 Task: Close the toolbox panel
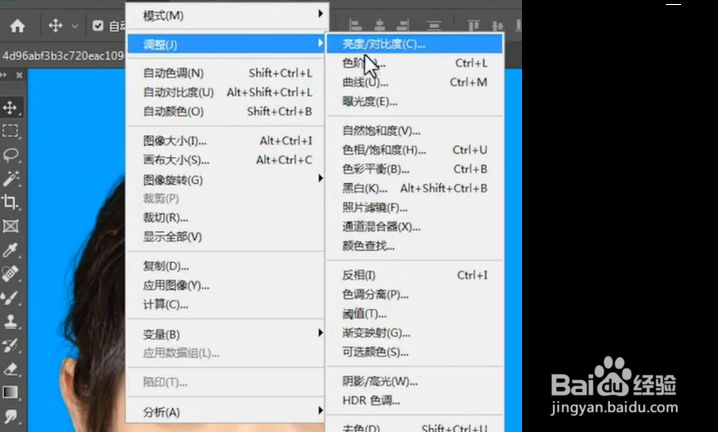pos(19,75)
